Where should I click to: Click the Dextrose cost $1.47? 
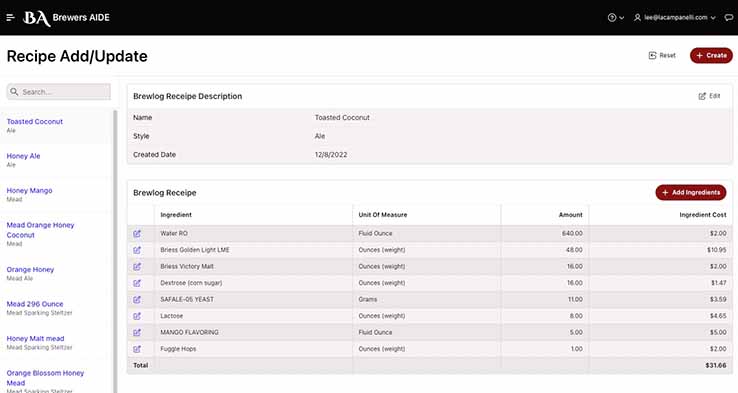[x=719, y=283]
